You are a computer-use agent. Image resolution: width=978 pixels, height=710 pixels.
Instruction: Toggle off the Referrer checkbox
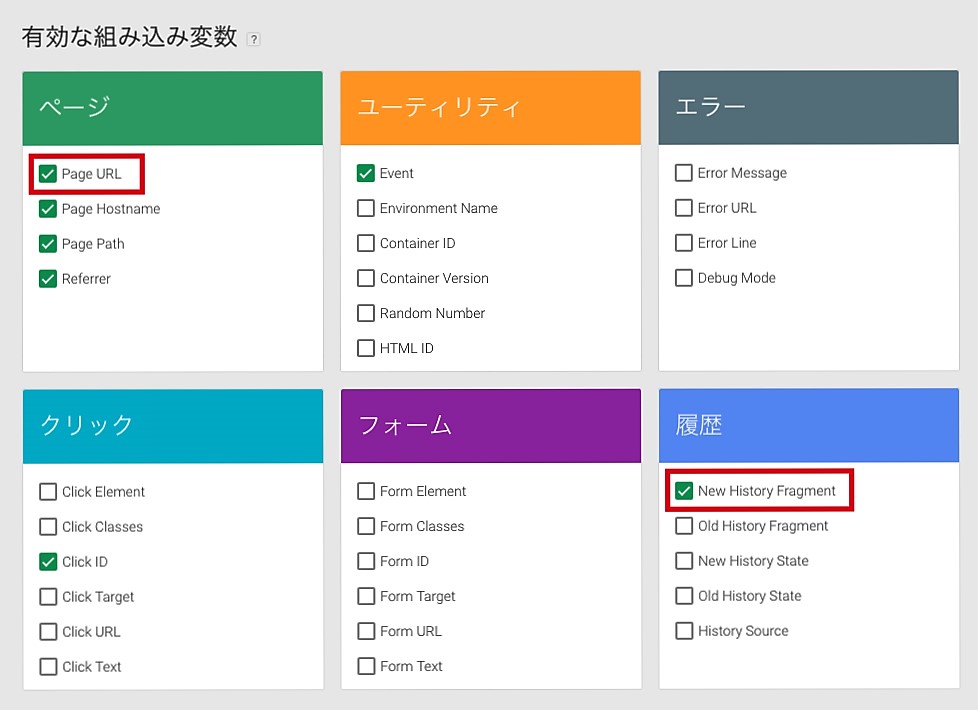[x=48, y=279]
